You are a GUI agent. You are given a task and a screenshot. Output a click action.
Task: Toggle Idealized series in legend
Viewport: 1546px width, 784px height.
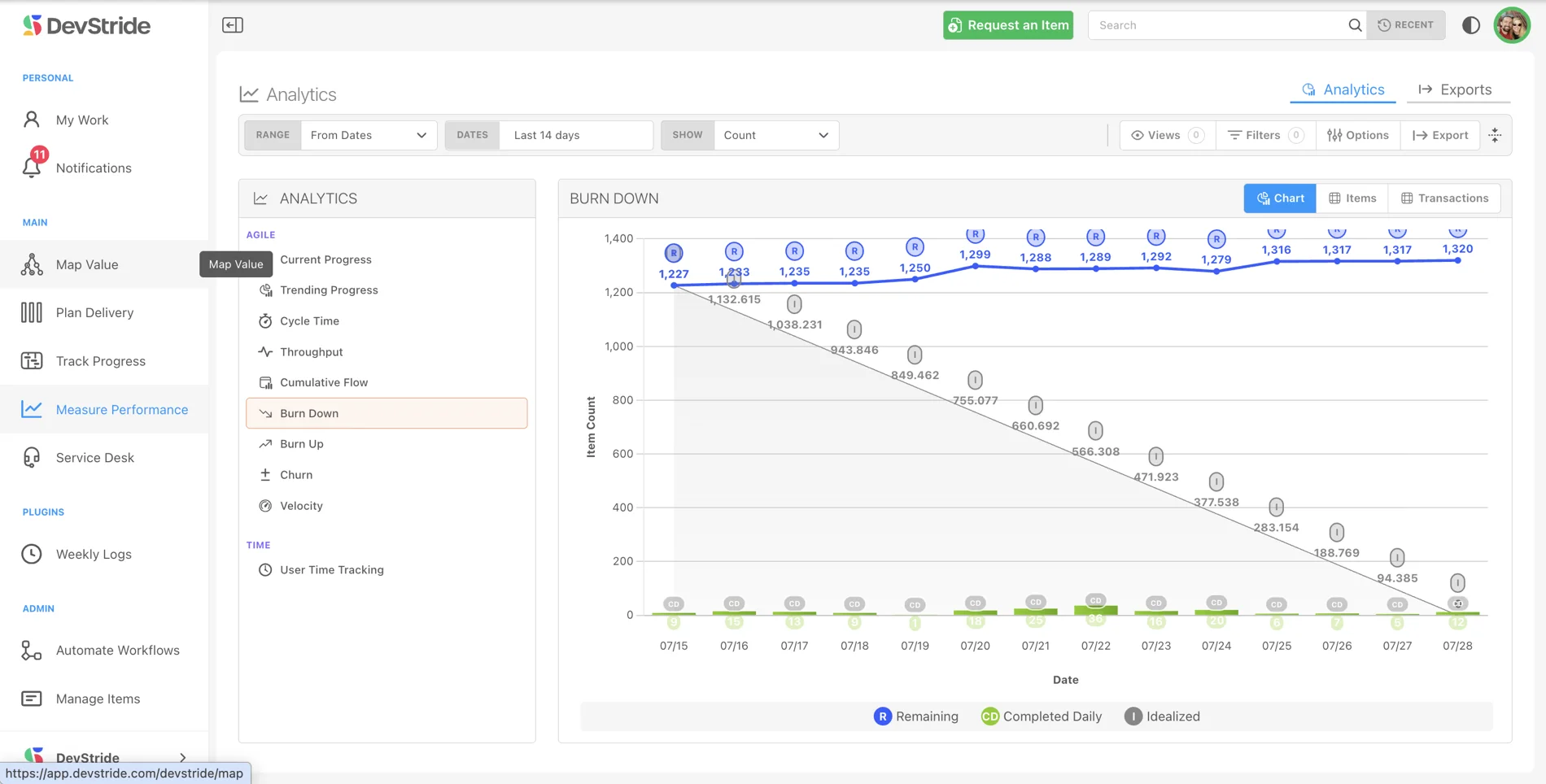click(x=1162, y=716)
